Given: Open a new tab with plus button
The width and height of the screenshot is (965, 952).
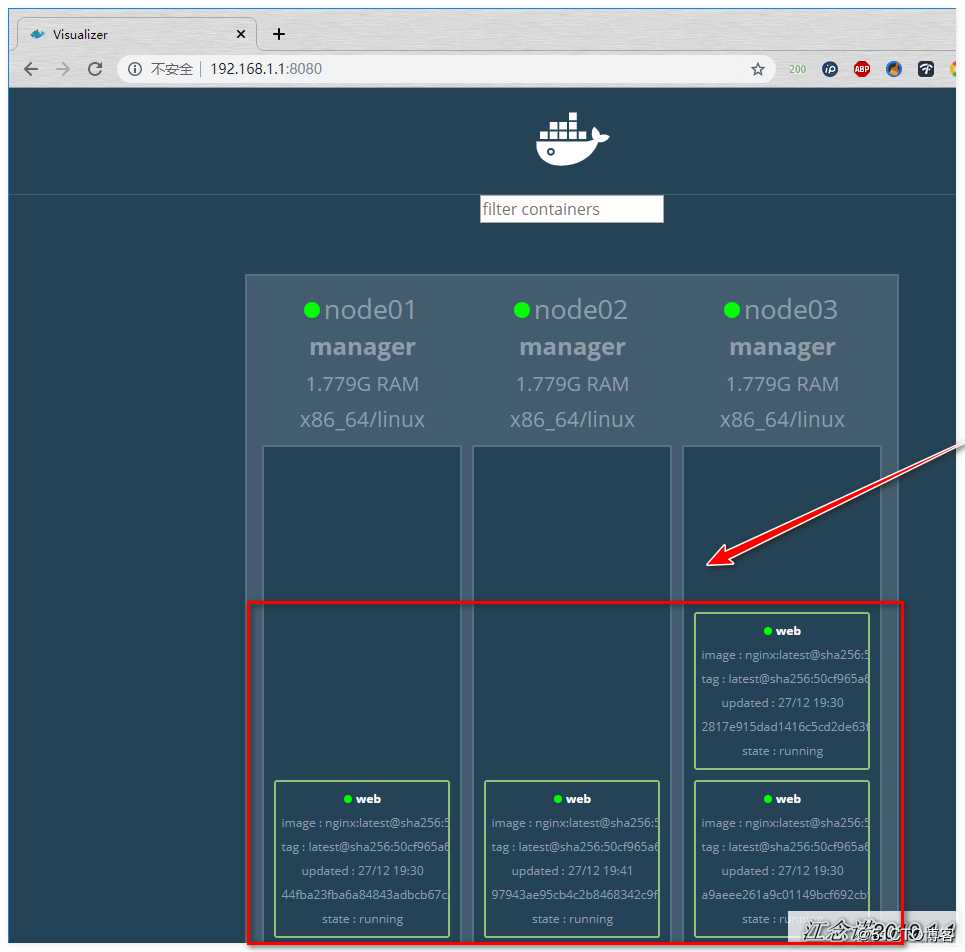Looking at the screenshot, I should pos(279,34).
